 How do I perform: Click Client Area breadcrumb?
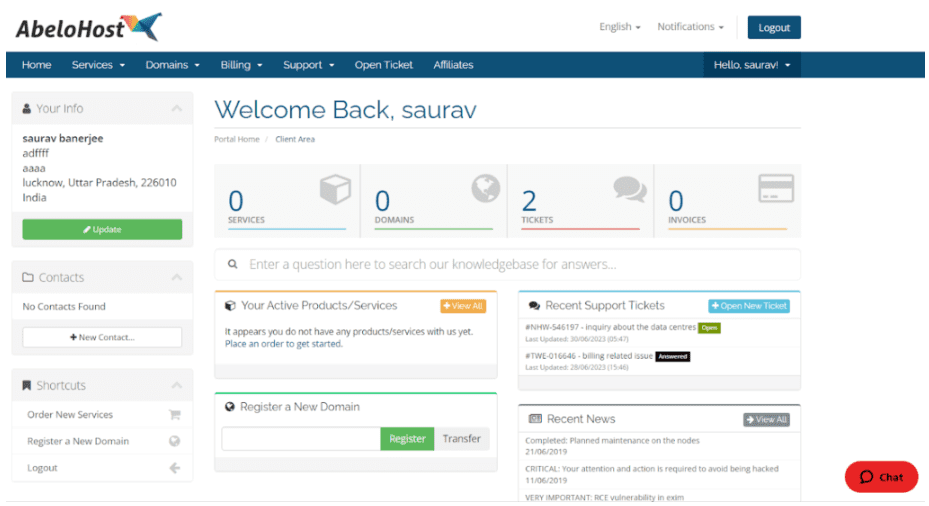[295, 139]
